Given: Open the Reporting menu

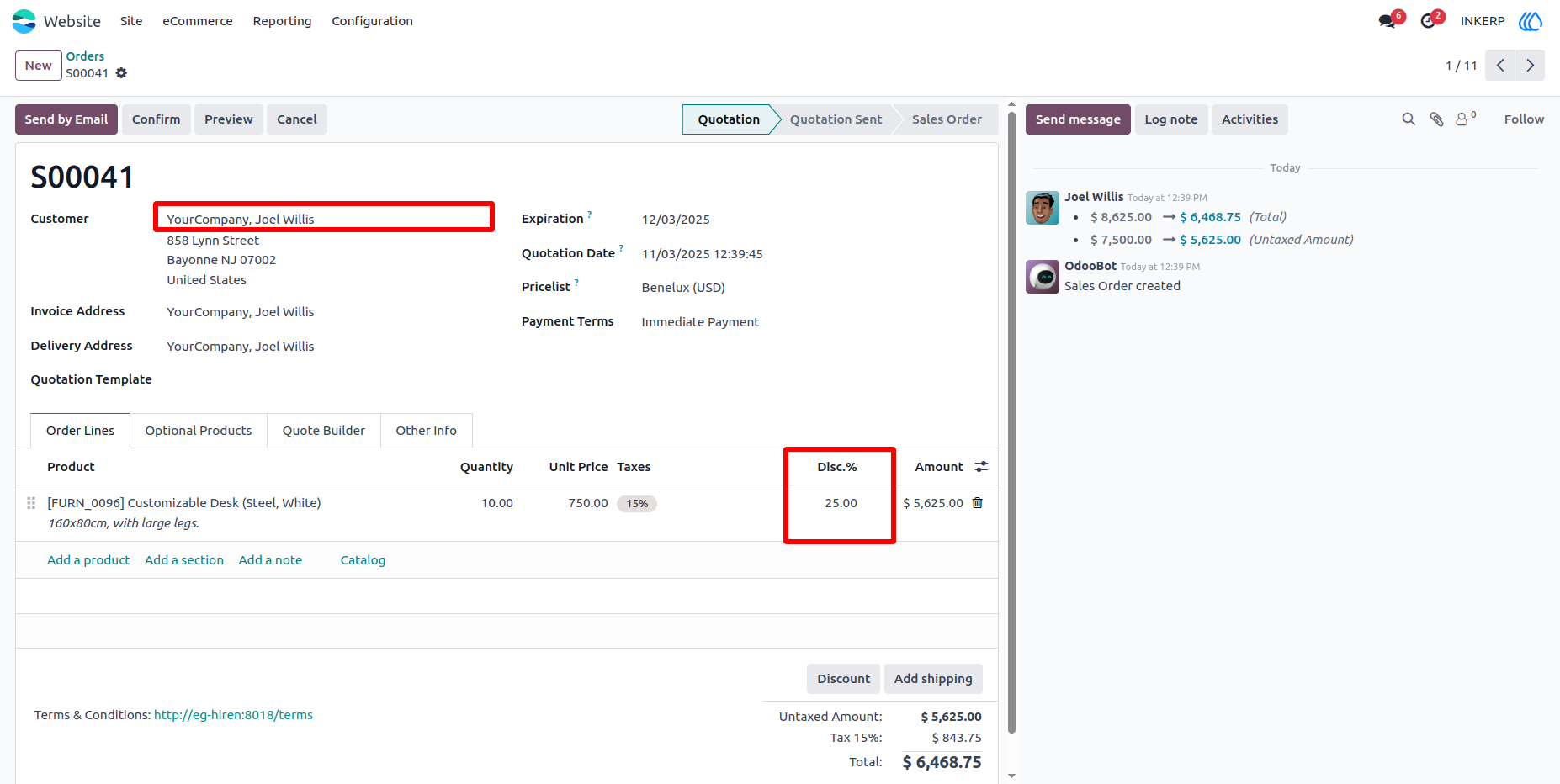Looking at the screenshot, I should (282, 21).
